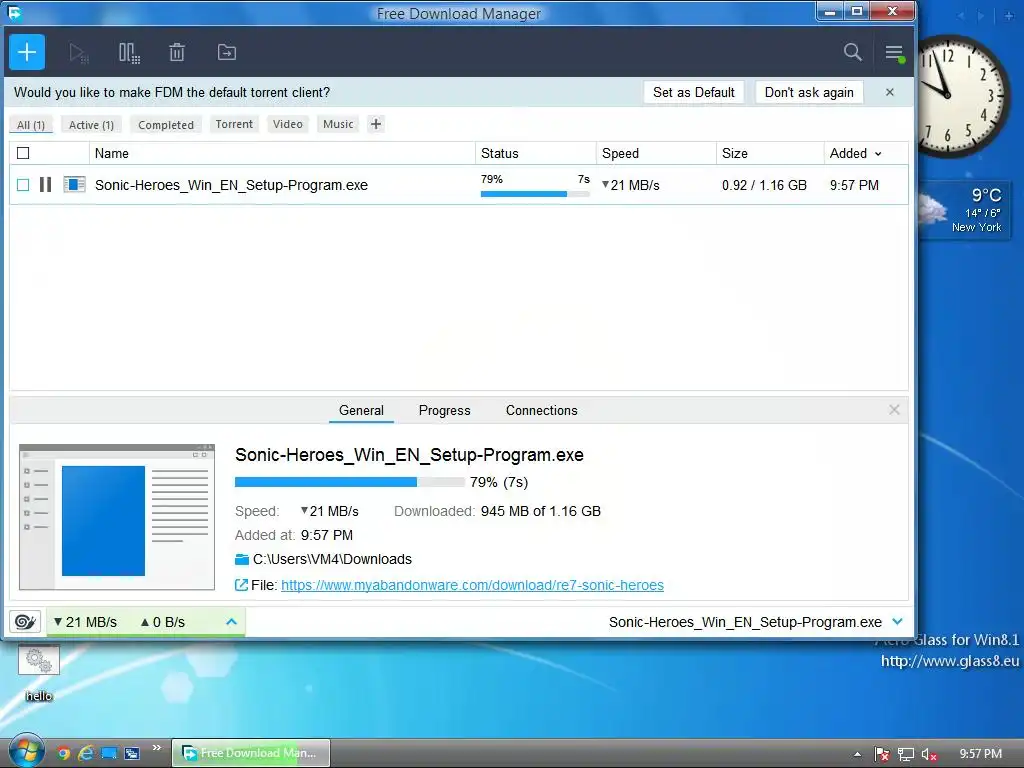
Task: Click the row progress bar at 79%
Action: point(535,194)
